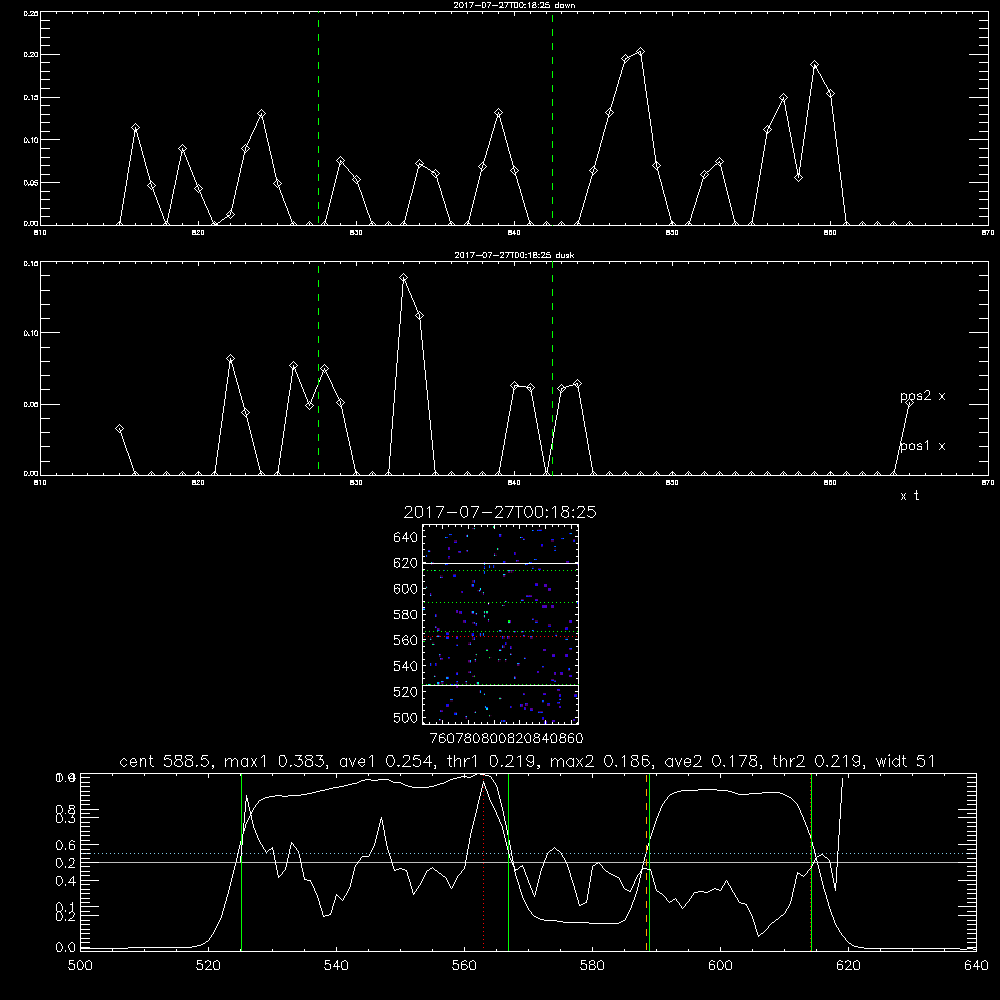Click the right green dashed line in dawn plot
This screenshot has width=1000, height=1000.
552,118
